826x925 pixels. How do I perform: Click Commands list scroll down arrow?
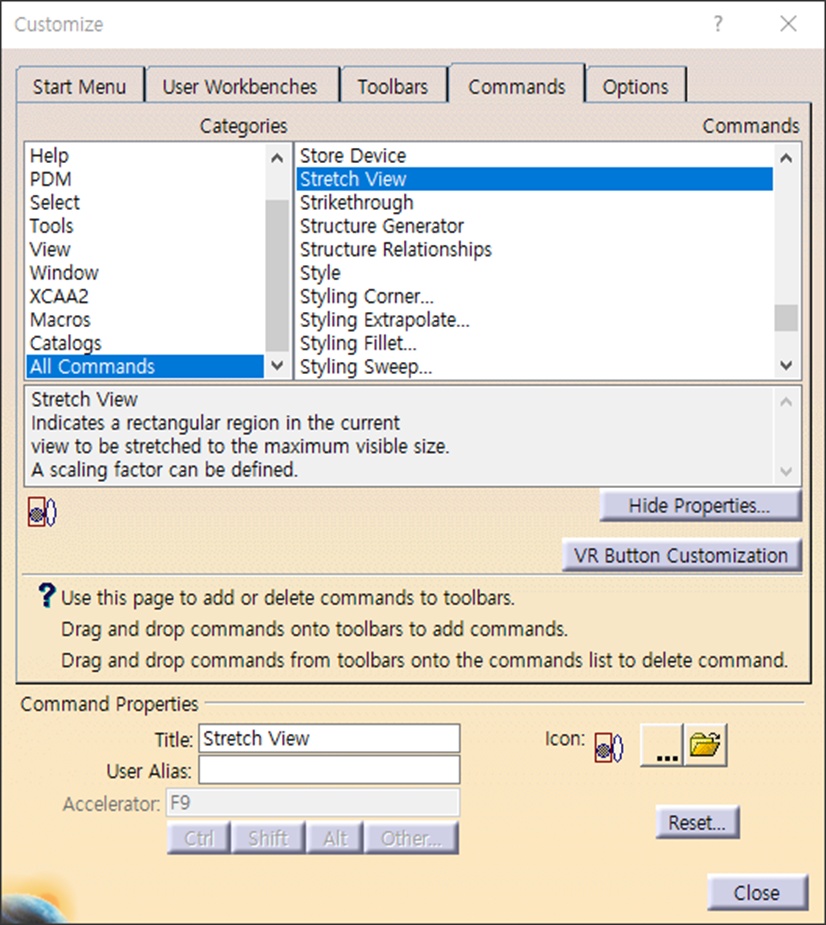point(786,366)
